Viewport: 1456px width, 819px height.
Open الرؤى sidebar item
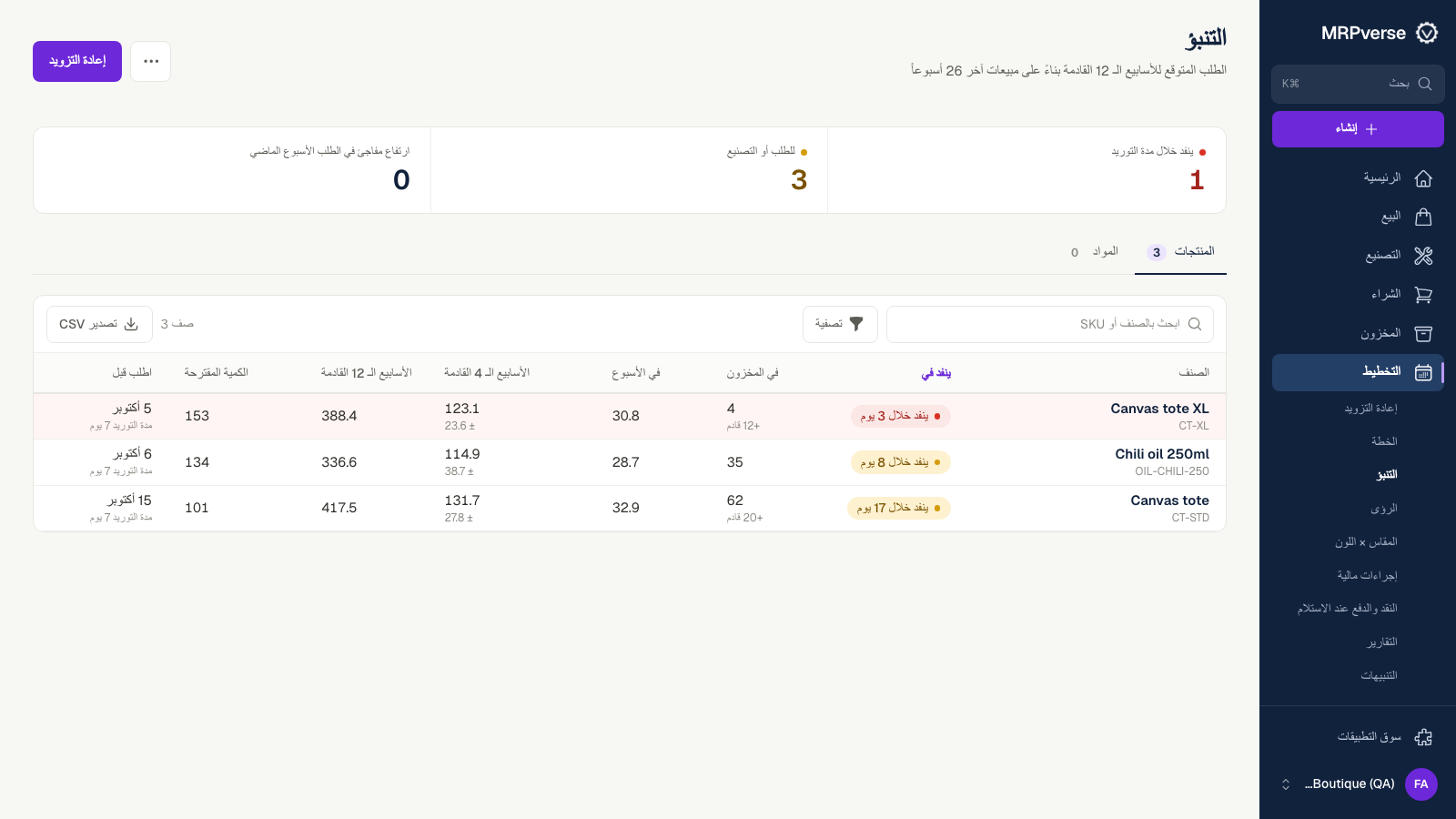[1384, 509]
